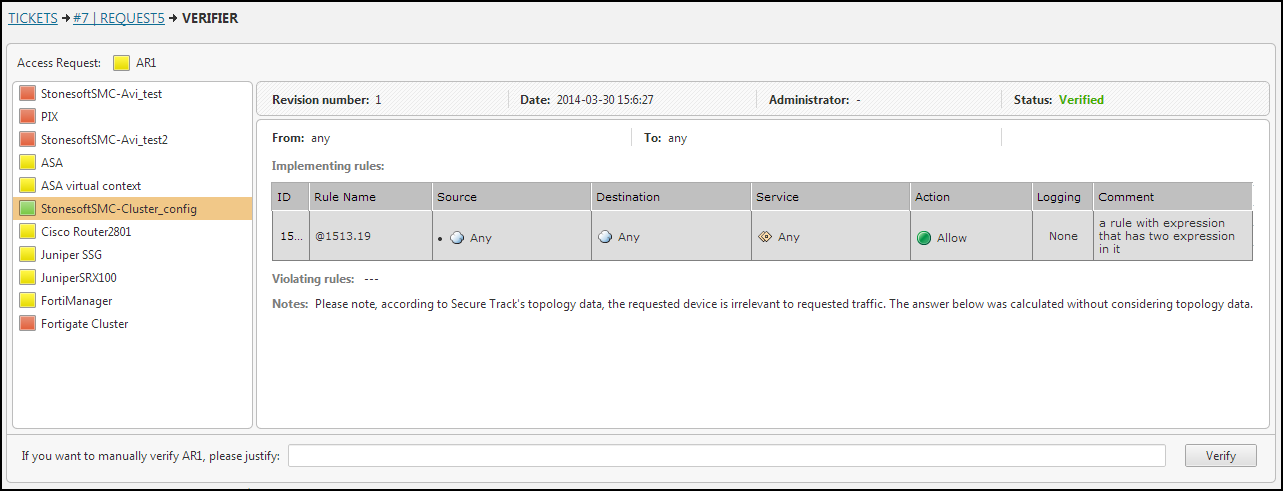Click the green Allow action icon

[x=924, y=238]
